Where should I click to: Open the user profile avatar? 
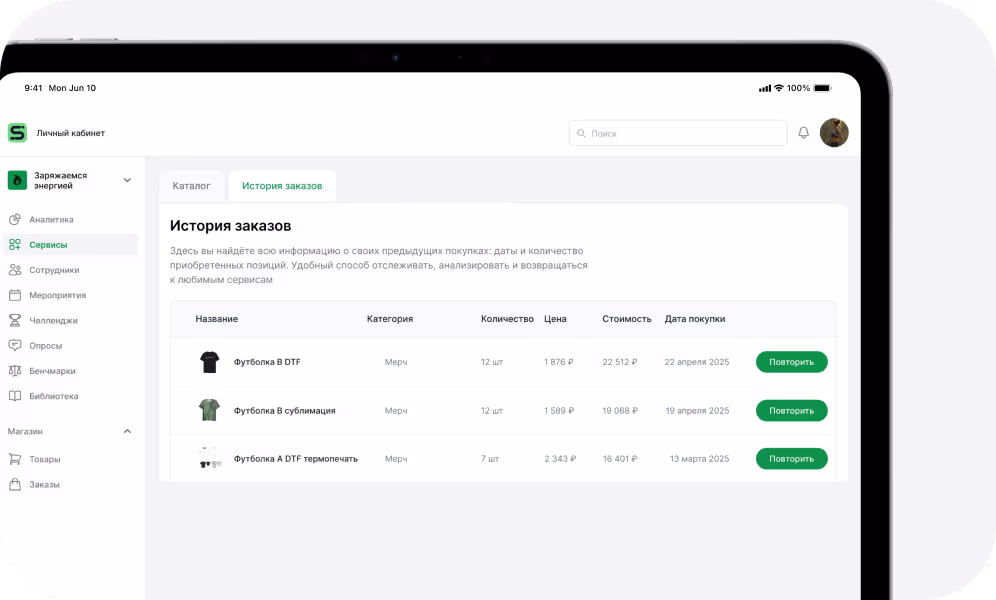834,133
